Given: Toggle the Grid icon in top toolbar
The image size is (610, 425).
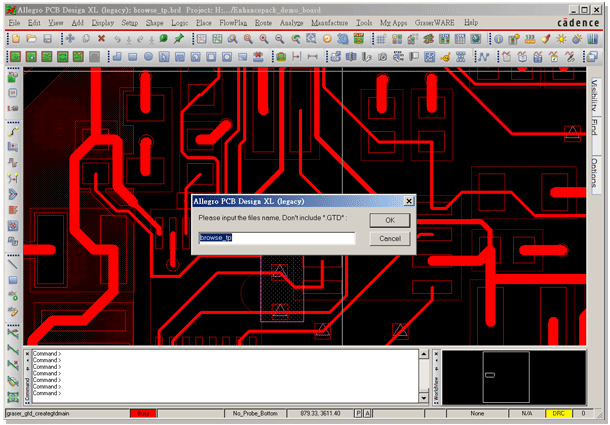Looking at the screenshot, I should (381, 39).
